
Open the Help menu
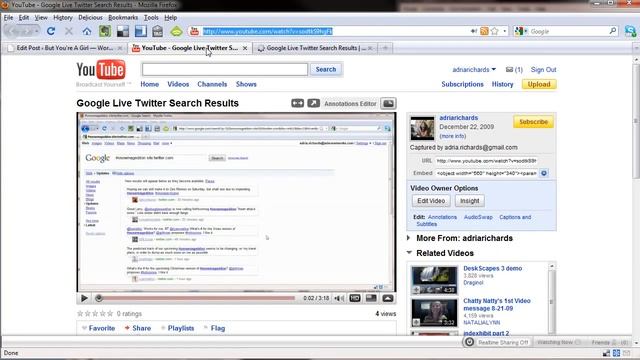click(171, 18)
